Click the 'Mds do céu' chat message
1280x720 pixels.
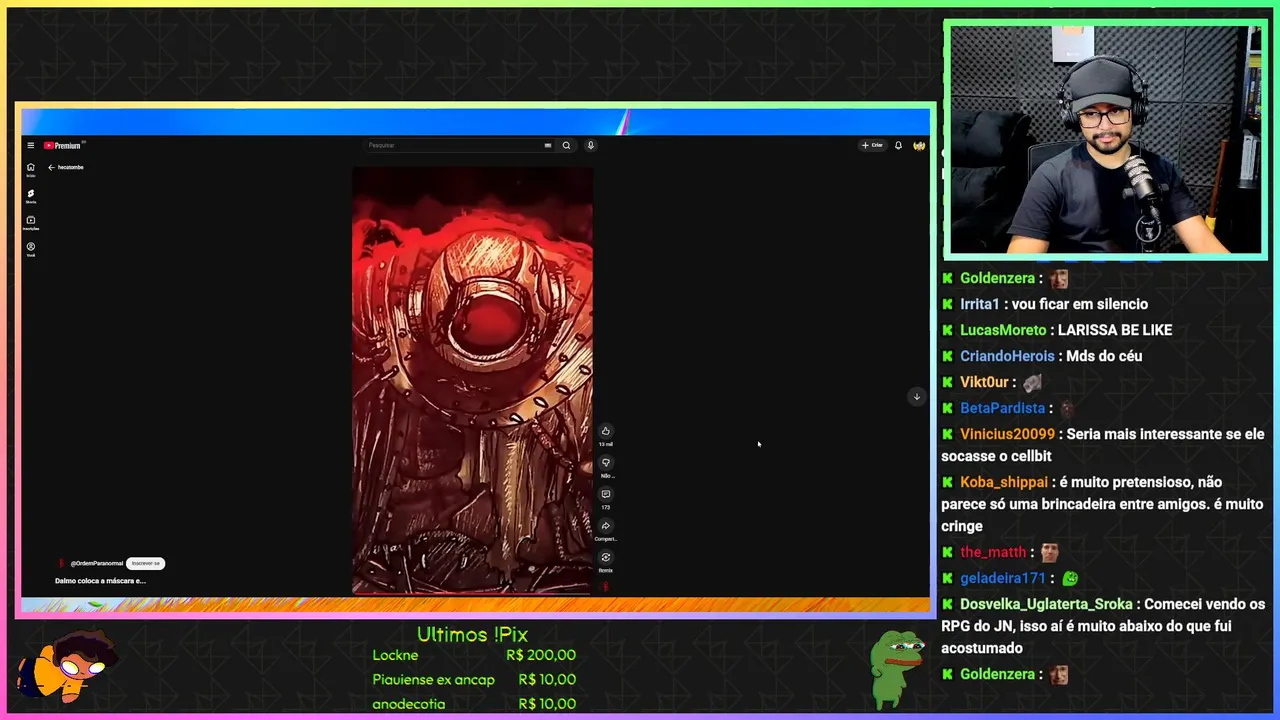coord(1104,356)
